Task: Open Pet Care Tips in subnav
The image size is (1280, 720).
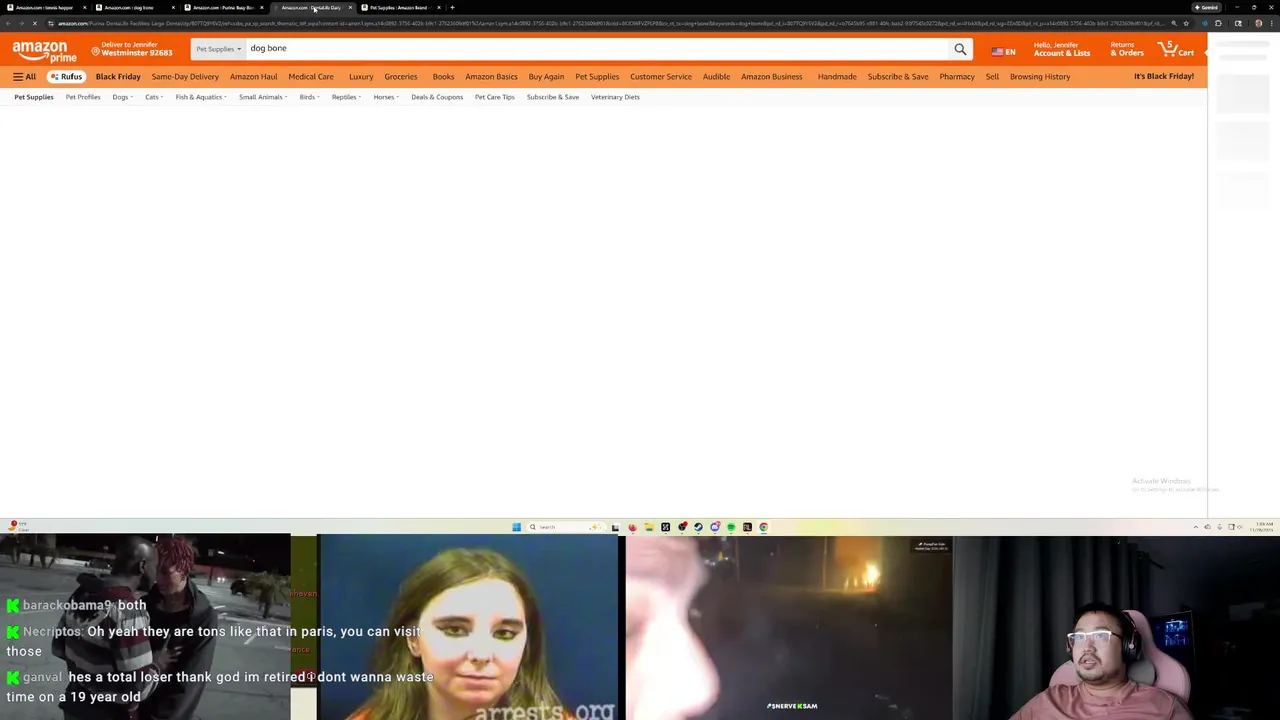Action: tap(495, 97)
